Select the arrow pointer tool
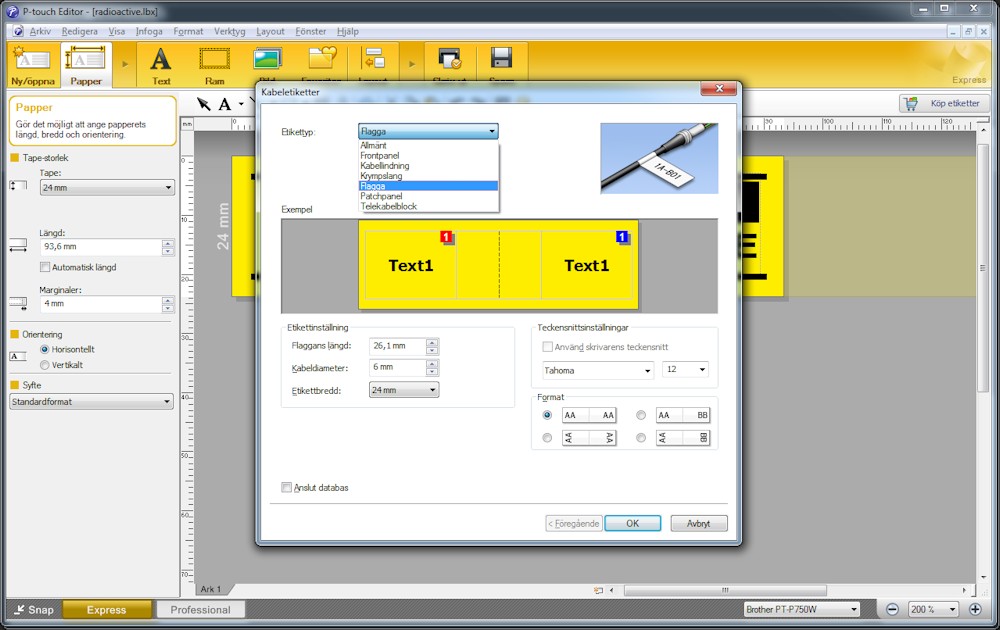Image resolution: width=1000 pixels, height=630 pixels. tap(203, 104)
